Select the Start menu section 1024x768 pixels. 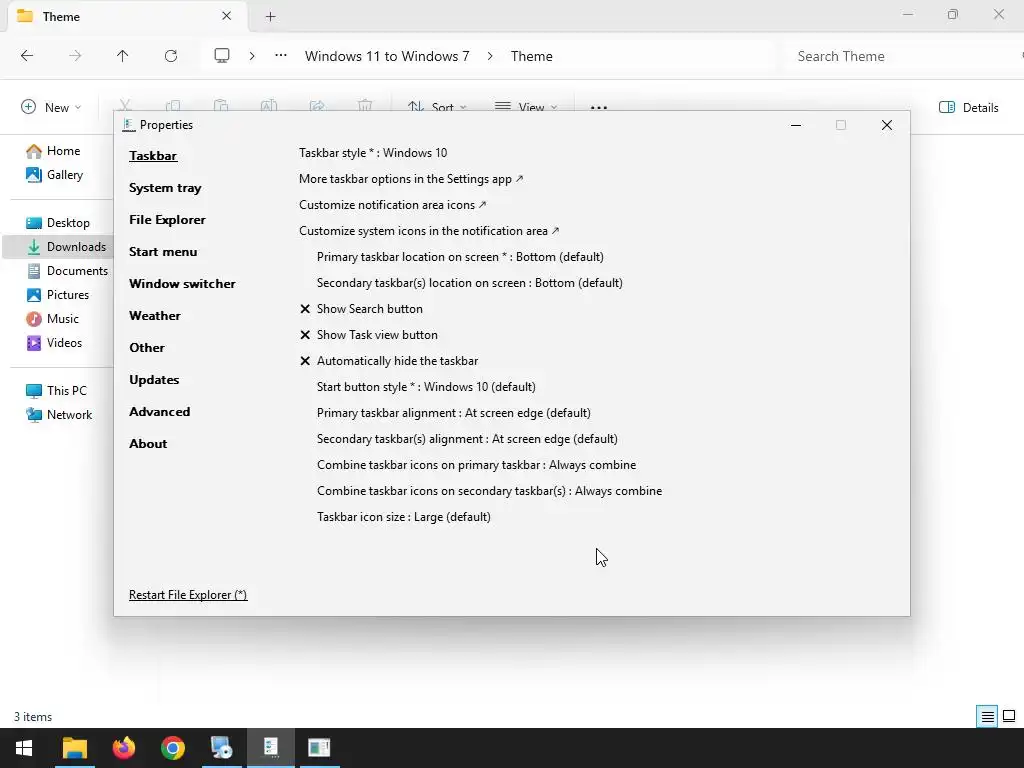tap(163, 251)
